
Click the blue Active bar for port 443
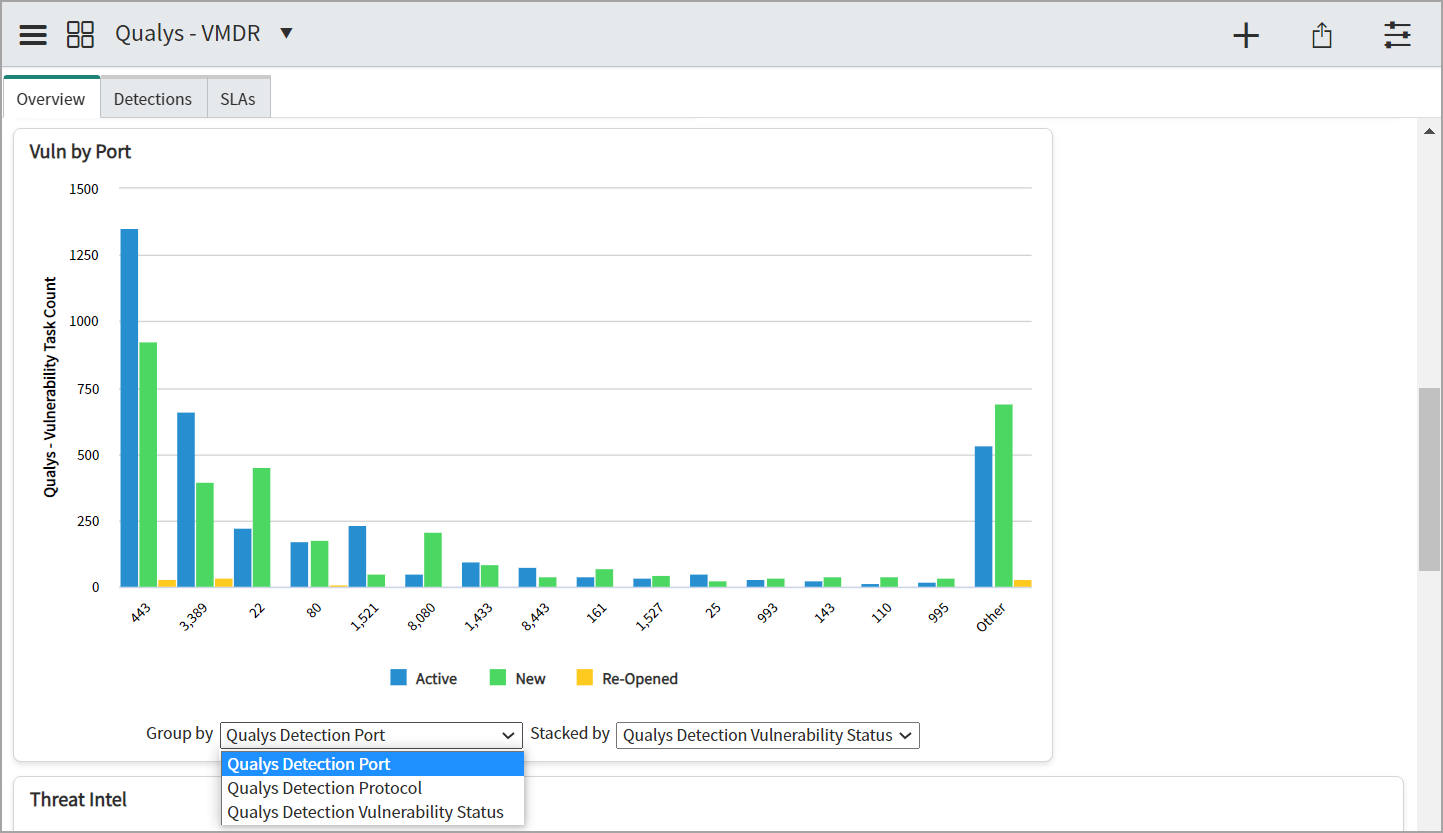click(x=129, y=408)
